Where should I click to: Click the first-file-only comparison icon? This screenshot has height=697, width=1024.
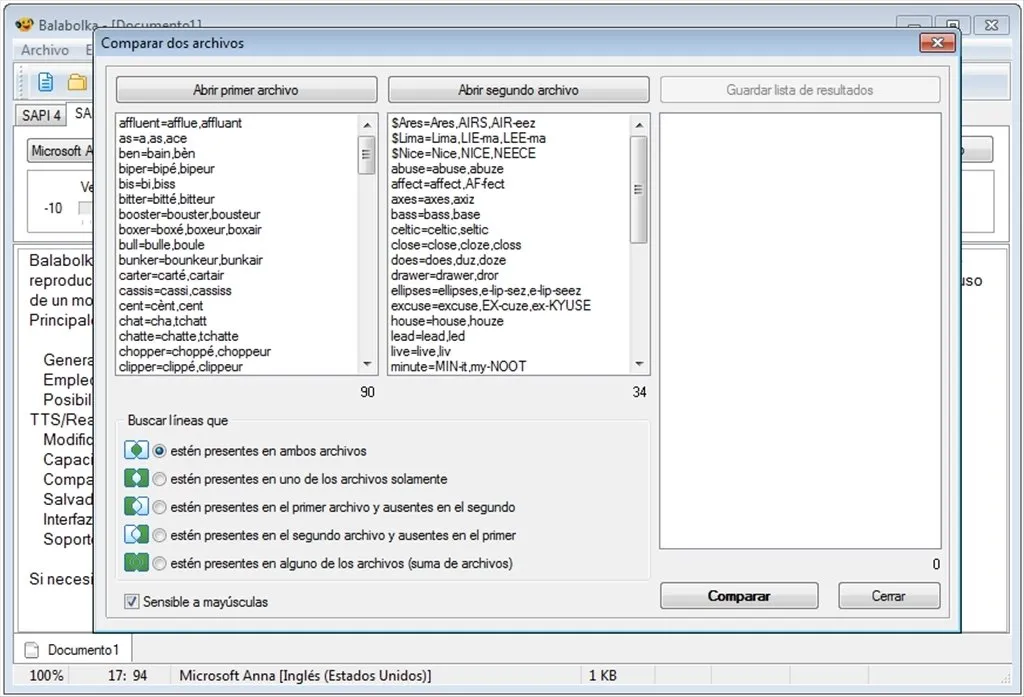tap(136, 506)
